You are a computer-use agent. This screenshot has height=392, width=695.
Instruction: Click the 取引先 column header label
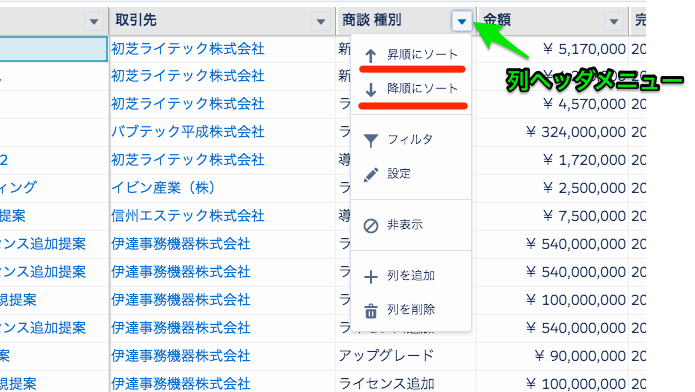pos(136,20)
